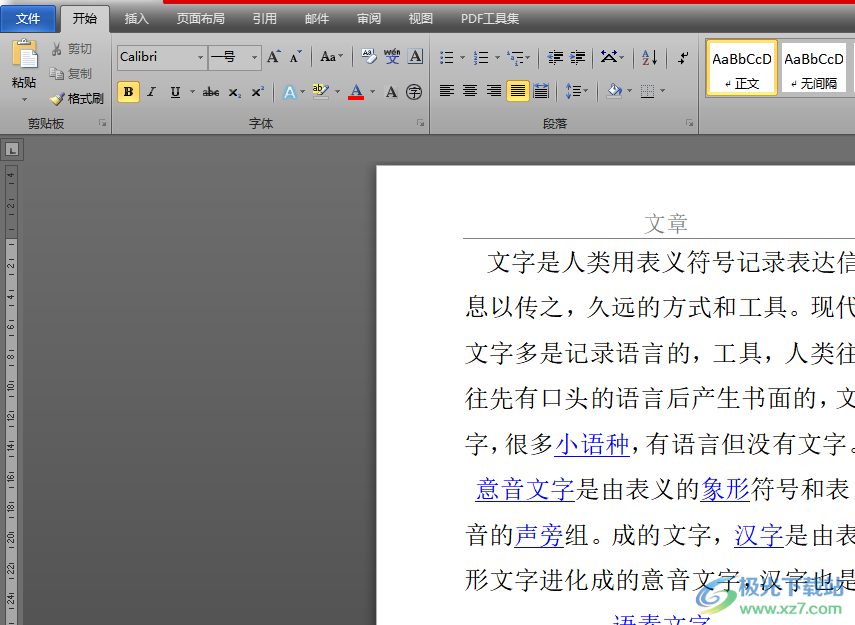Open the font size (一号) dropdown
The image size is (855, 625).
pos(254,57)
